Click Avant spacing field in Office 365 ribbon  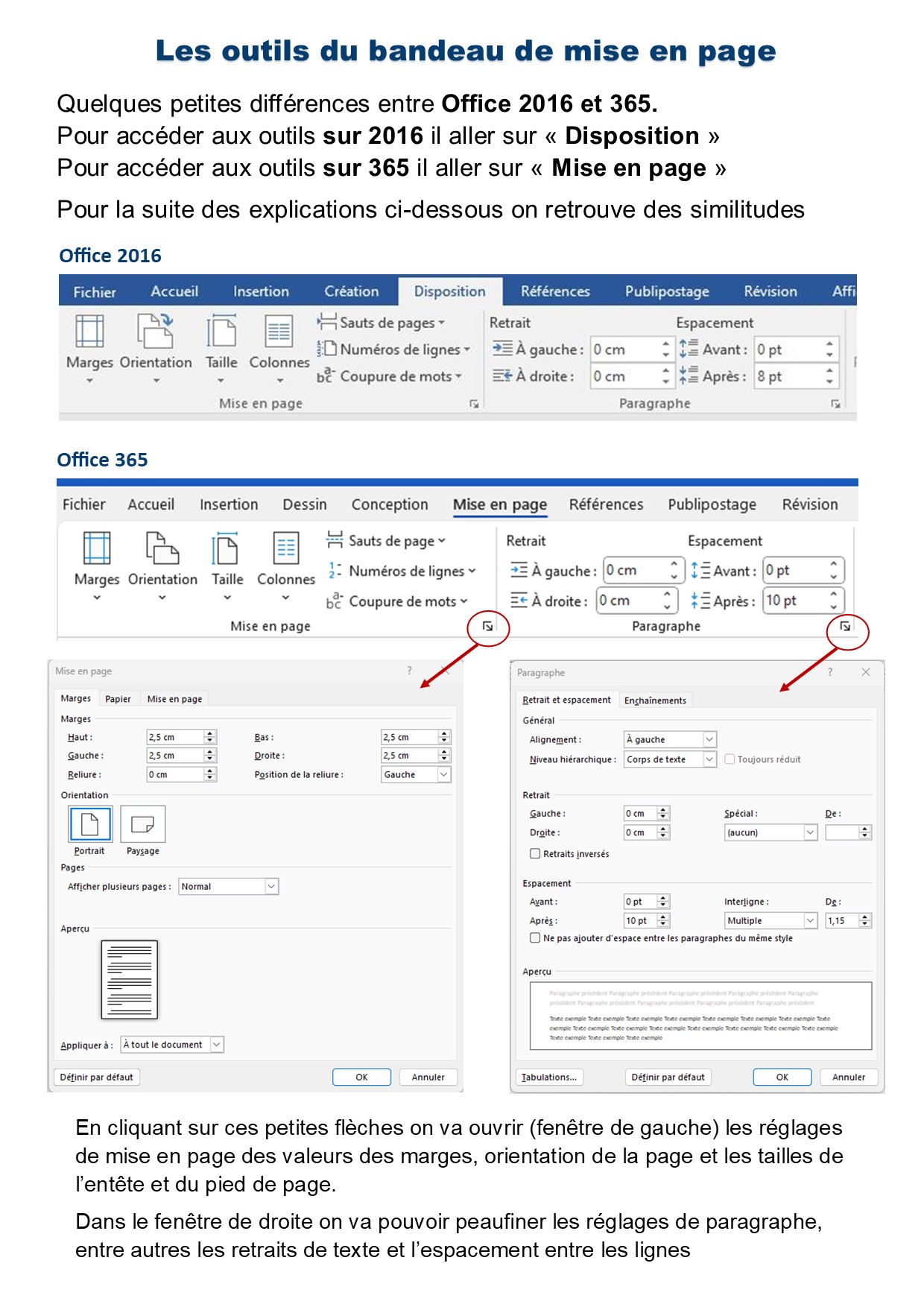803,570
